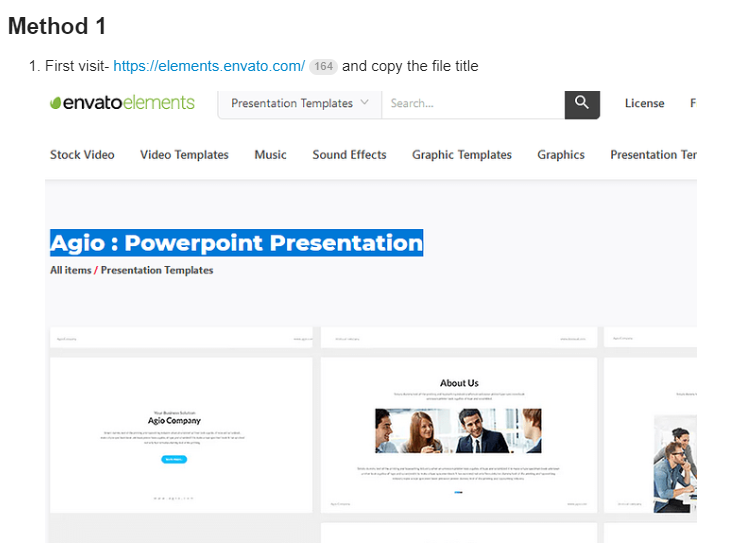The width and height of the screenshot is (732, 550).
Task: Go to Stock Video category
Action: pos(82,155)
